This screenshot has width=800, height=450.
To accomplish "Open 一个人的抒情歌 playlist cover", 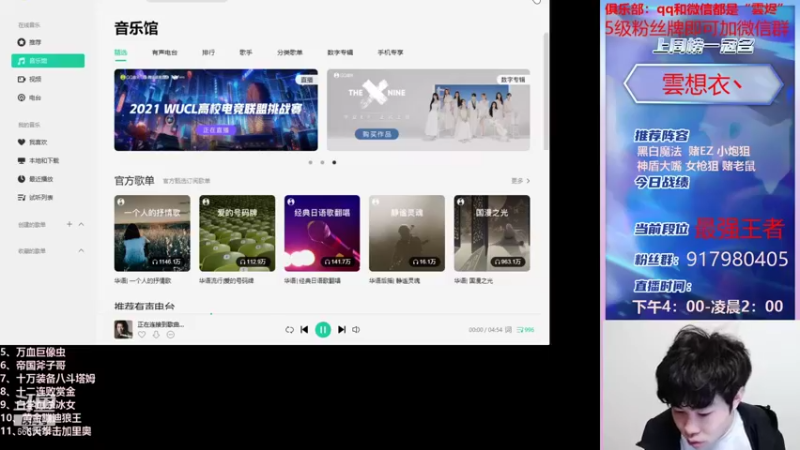I will coord(152,233).
